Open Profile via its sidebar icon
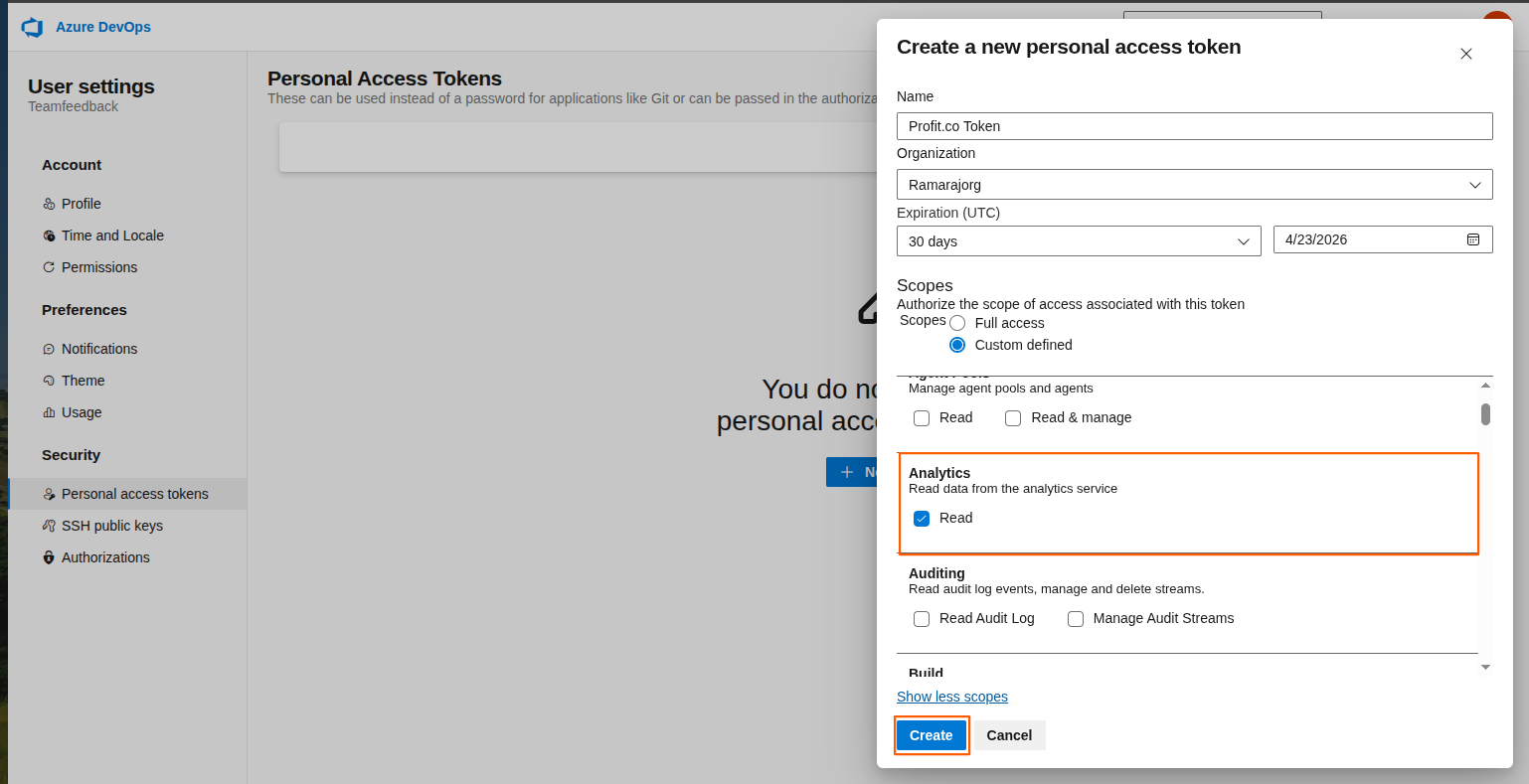1529x784 pixels. click(x=49, y=204)
